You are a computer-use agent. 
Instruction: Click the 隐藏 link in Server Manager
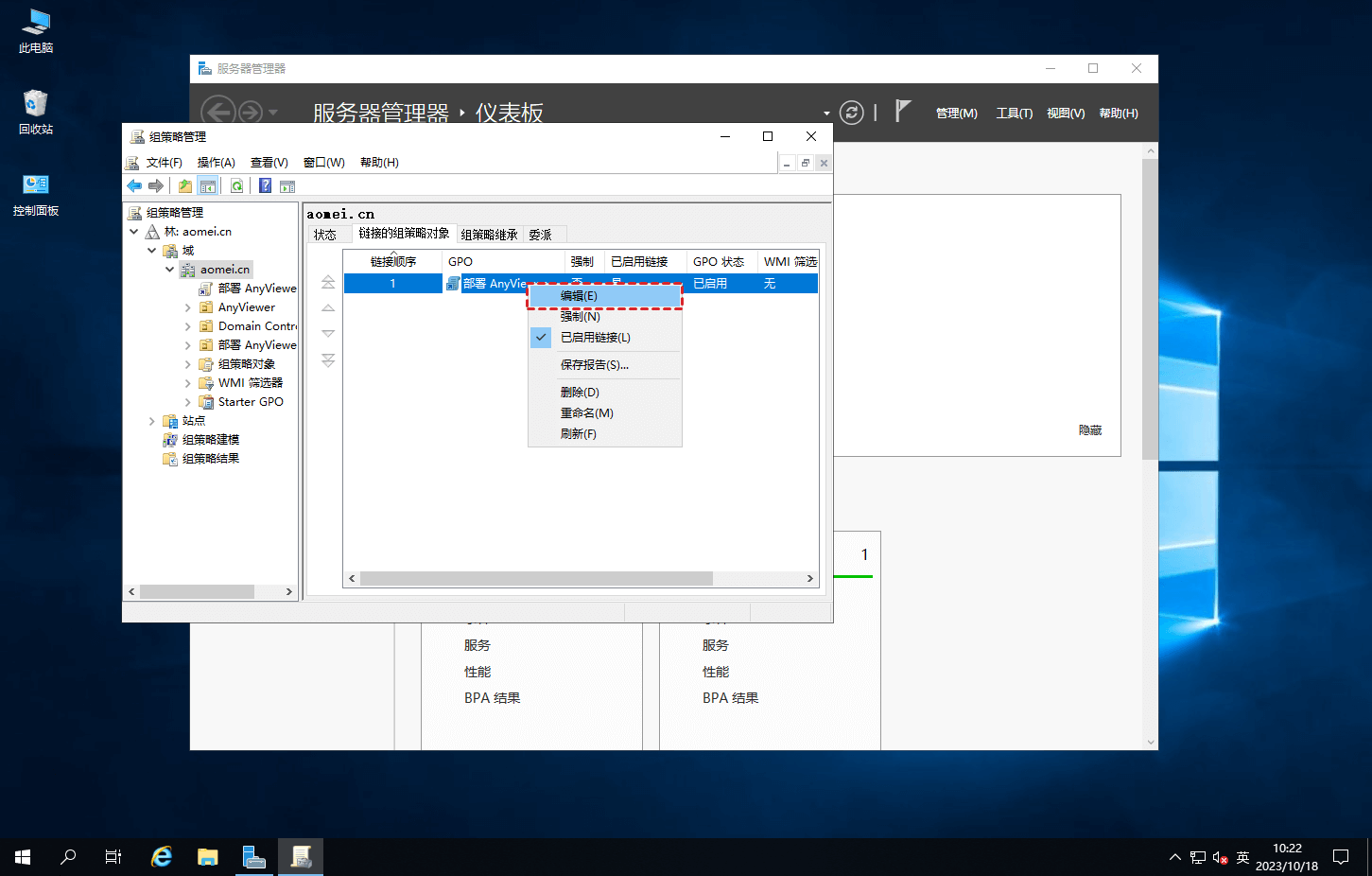tap(1089, 430)
